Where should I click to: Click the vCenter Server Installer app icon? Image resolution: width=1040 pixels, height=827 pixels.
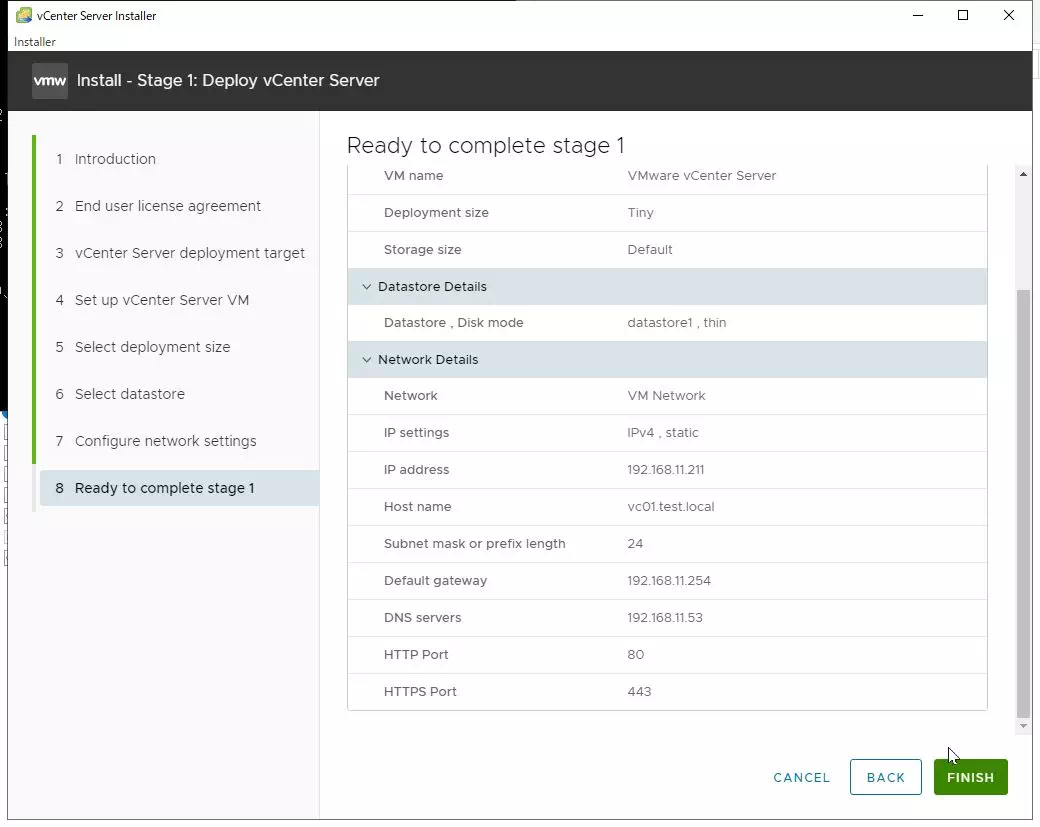coord(24,15)
